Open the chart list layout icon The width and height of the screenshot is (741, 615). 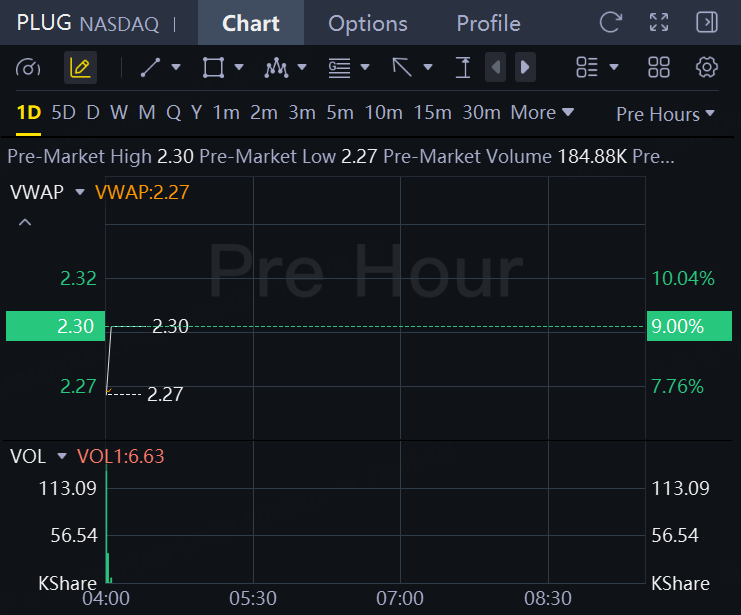pyautogui.click(x=587, y=67)
